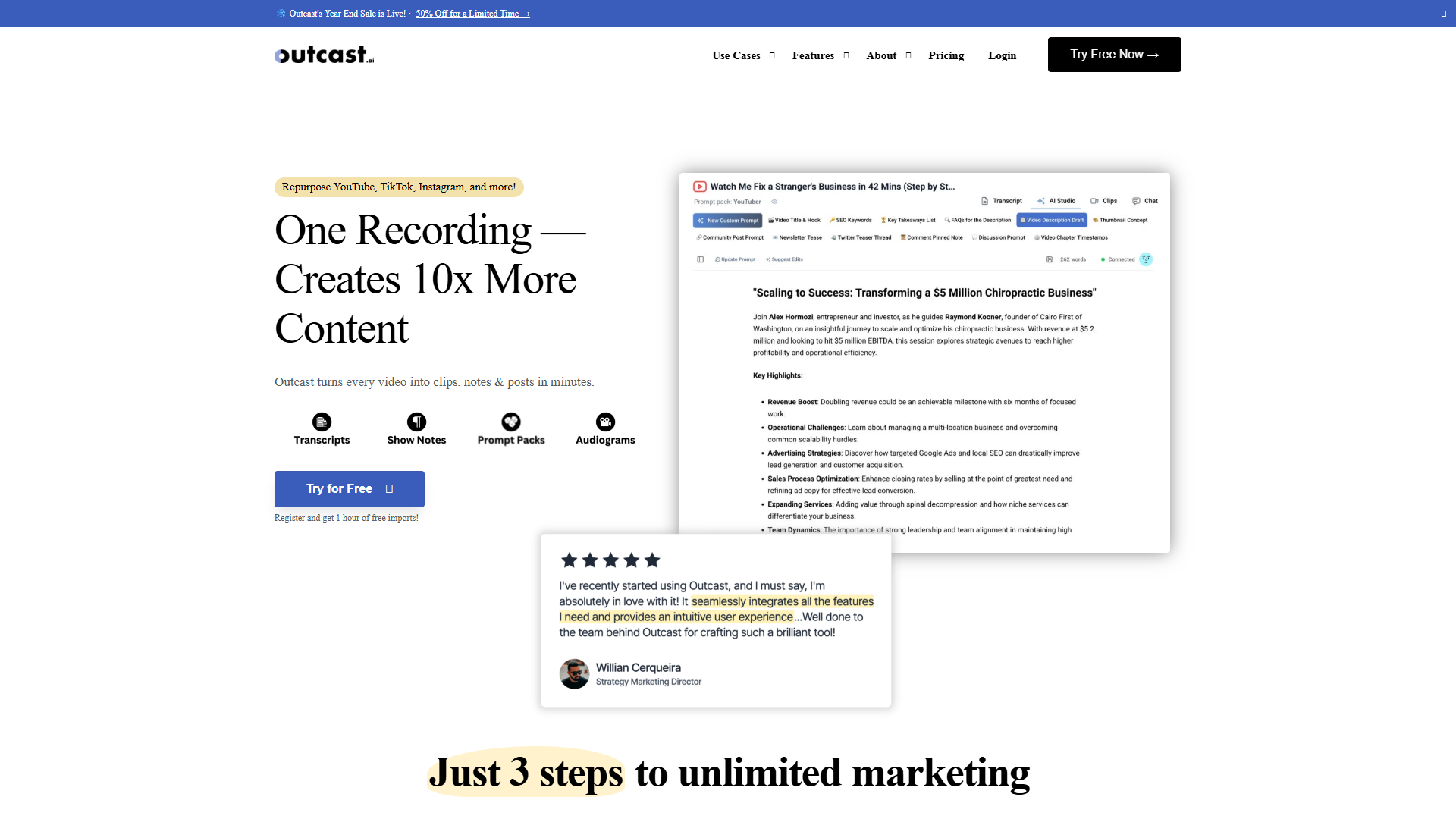
Task: Select the Twitter Teaser Thread prompt
Action: coord(861,238)
